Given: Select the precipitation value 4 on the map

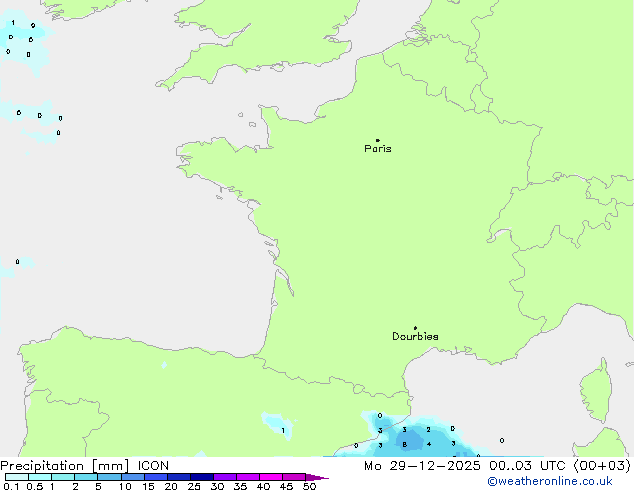Looking at the screenshot, I should click(x=429, y=444).
